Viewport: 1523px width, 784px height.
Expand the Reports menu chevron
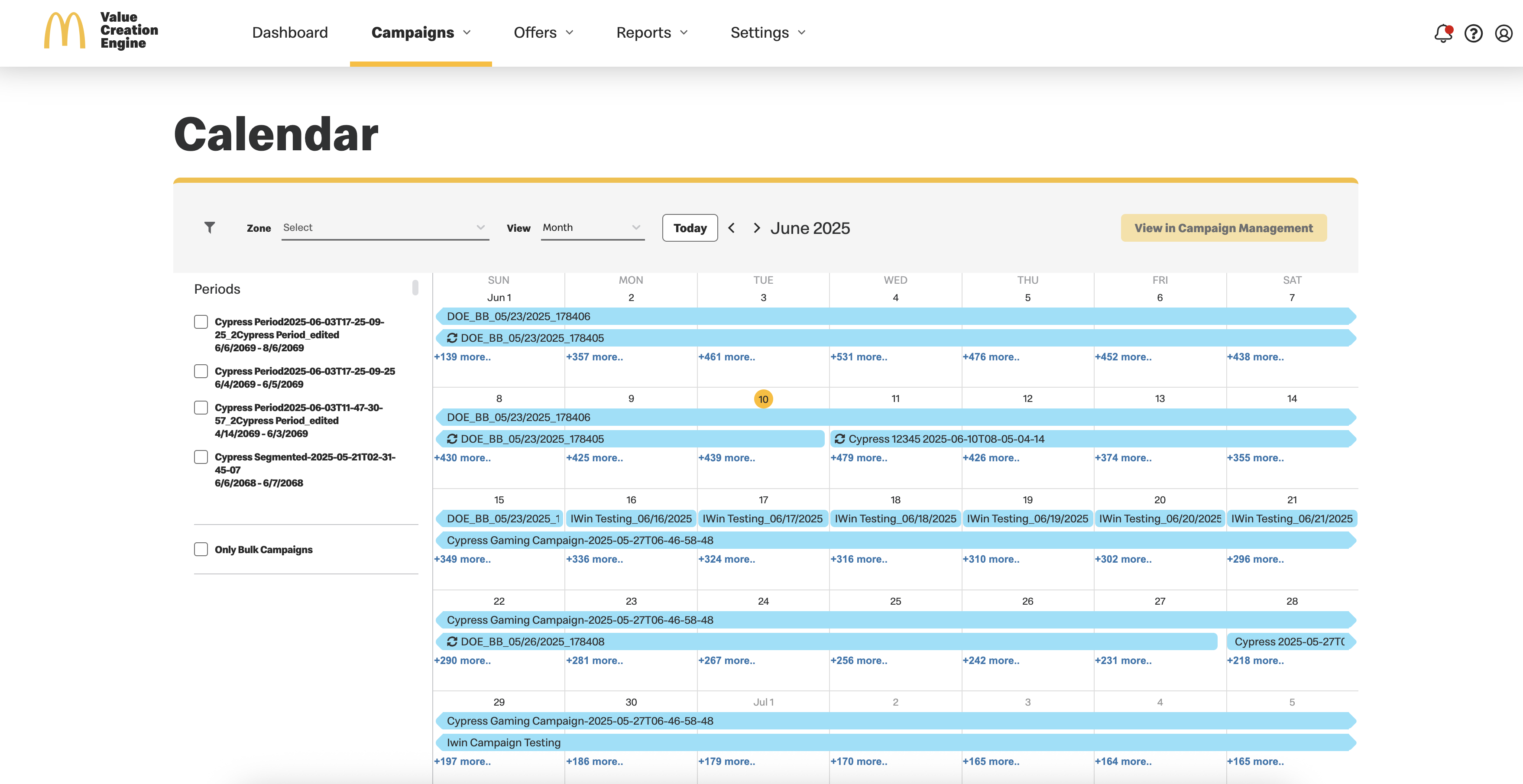[x=684, y=32]
